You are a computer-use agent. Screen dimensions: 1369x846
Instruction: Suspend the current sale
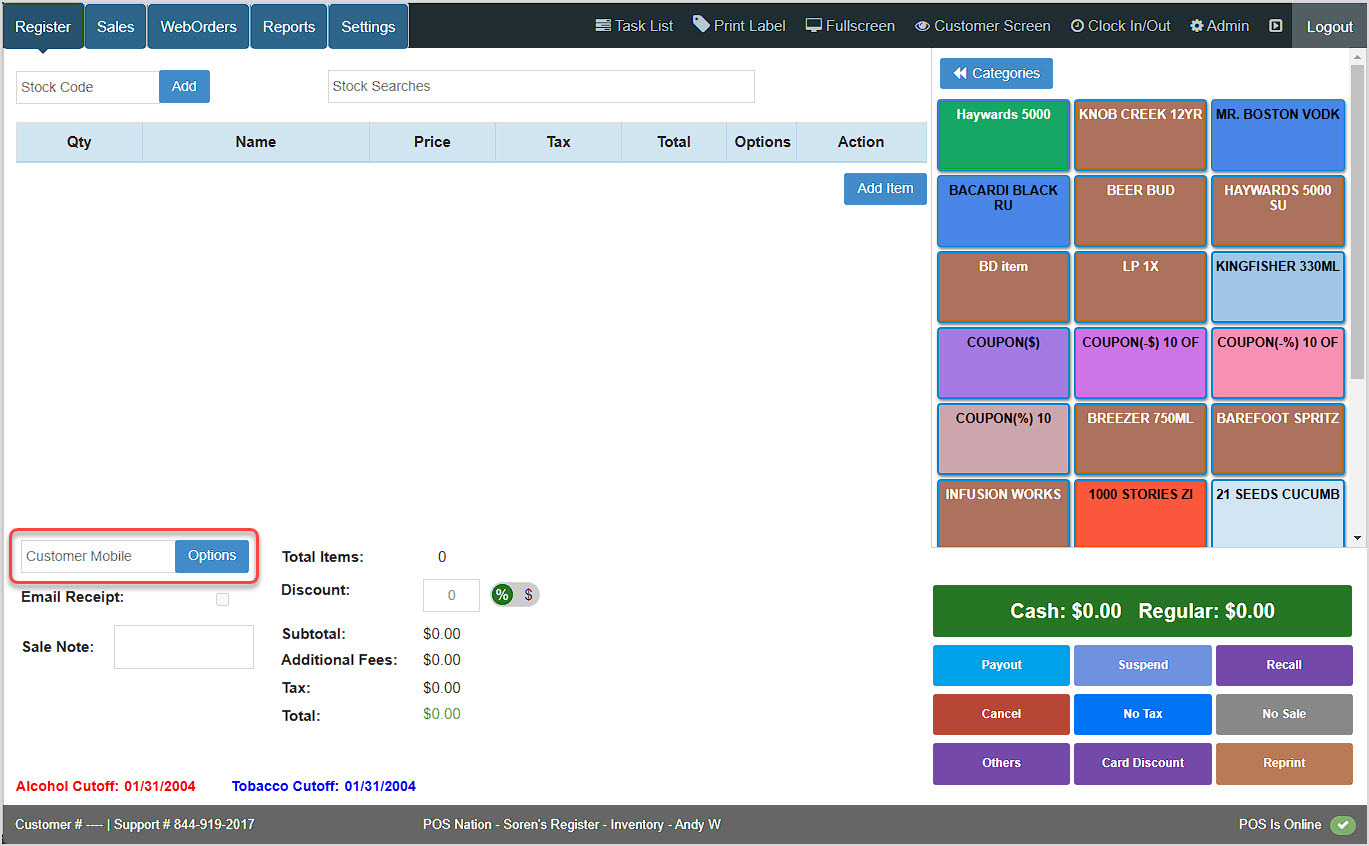1142,665
